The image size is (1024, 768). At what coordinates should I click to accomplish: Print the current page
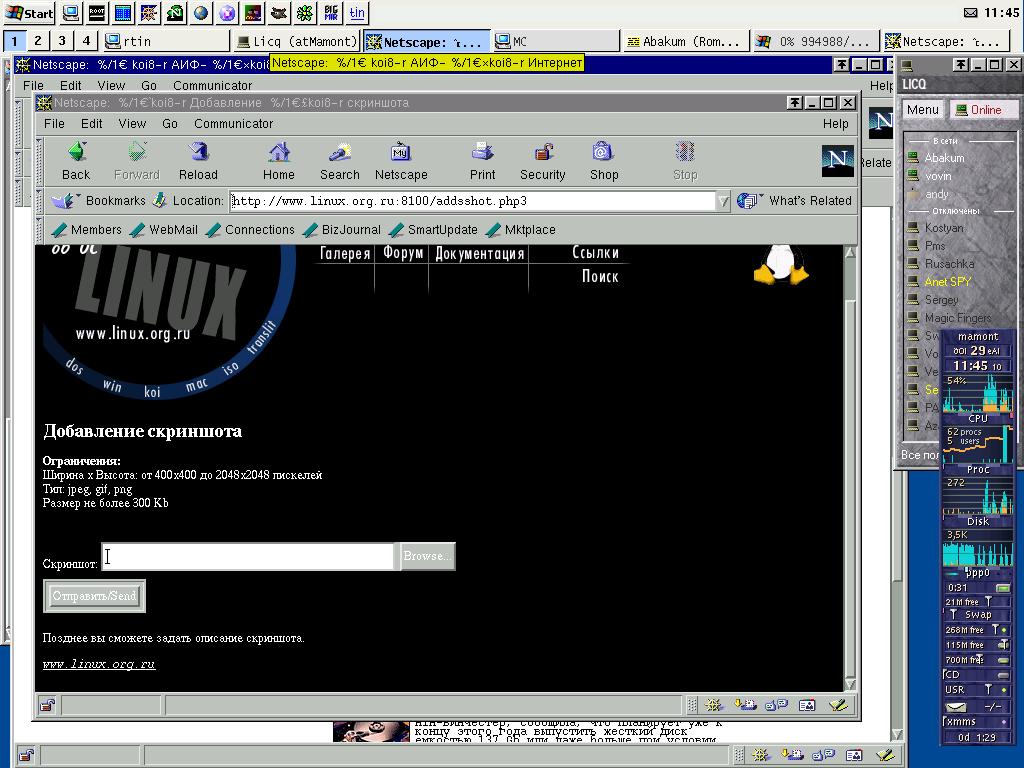click(483, 161)
